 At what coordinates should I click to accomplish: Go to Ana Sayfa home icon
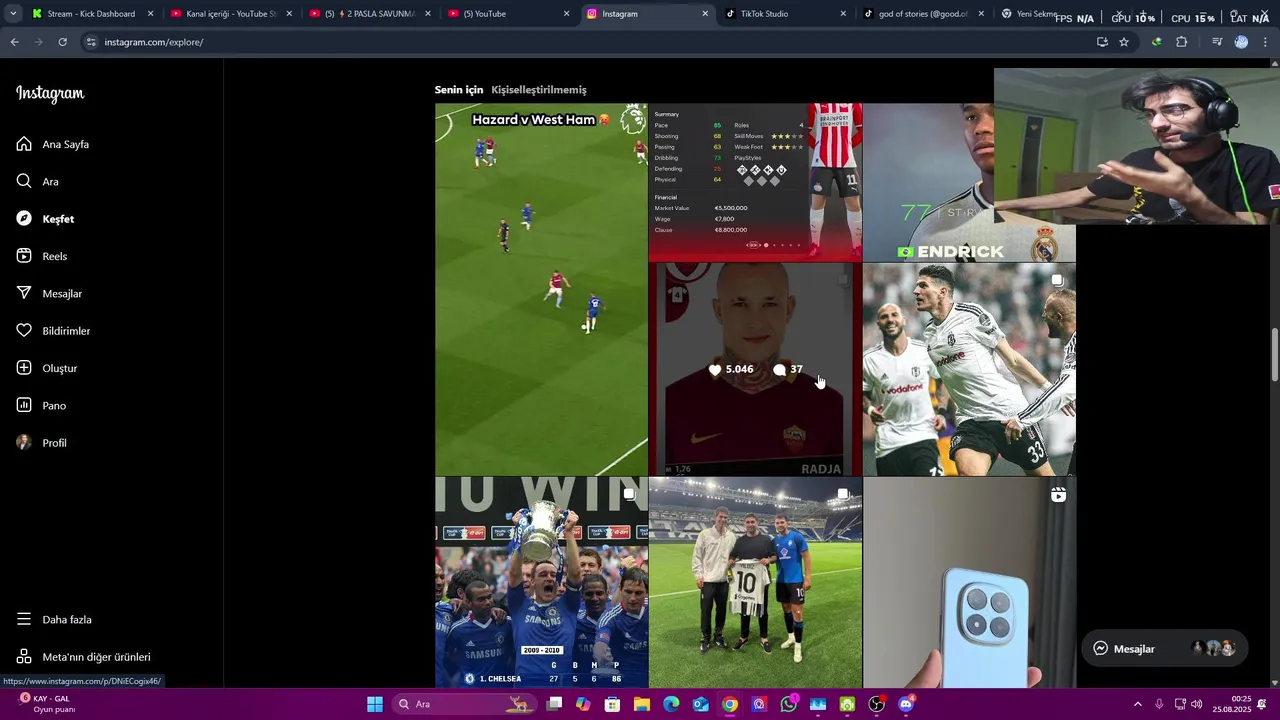tap(24, 144)
